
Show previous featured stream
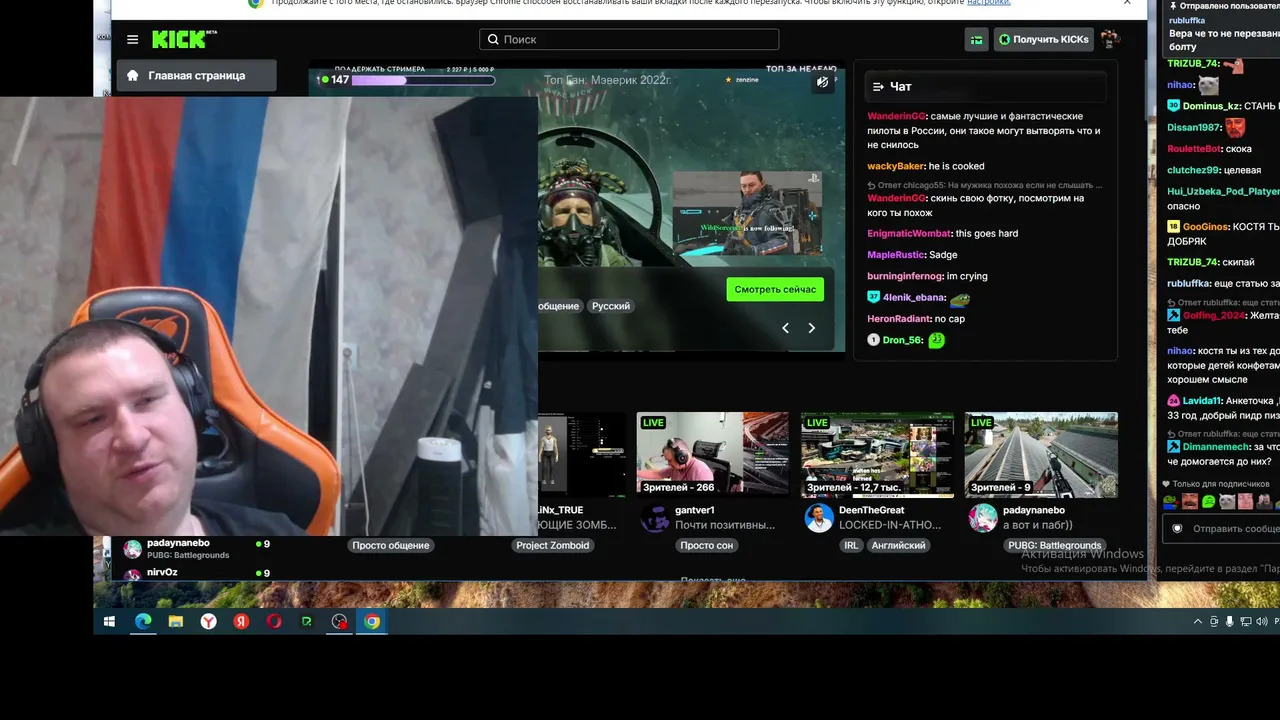point(785,328)
